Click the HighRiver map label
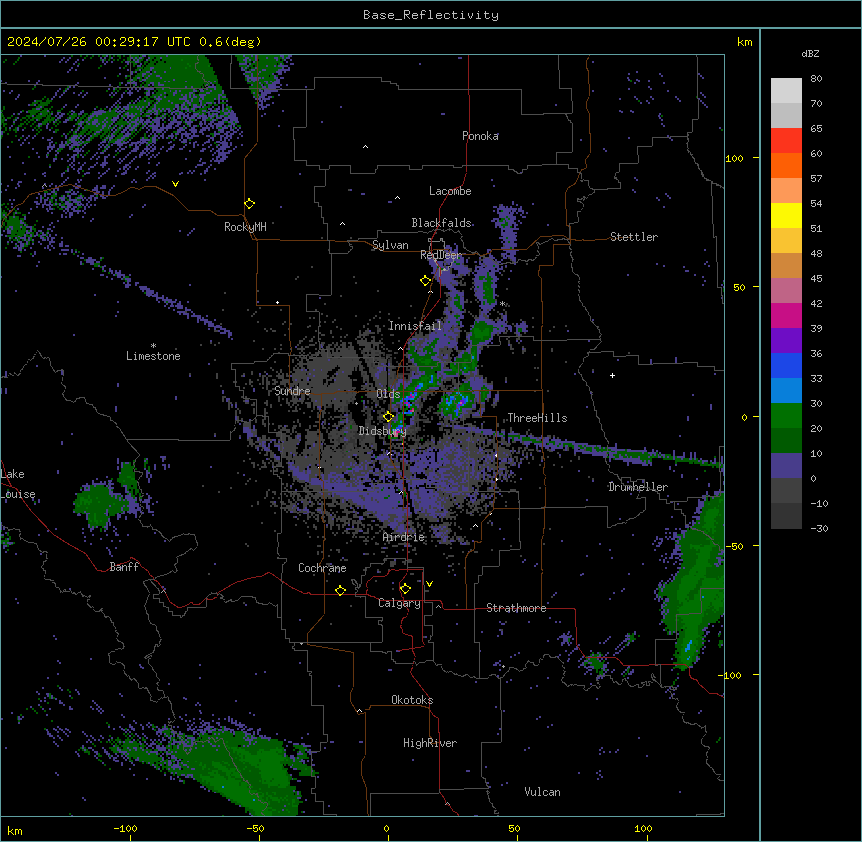Viewport: 862px width, 842px height. pos(430,743)
